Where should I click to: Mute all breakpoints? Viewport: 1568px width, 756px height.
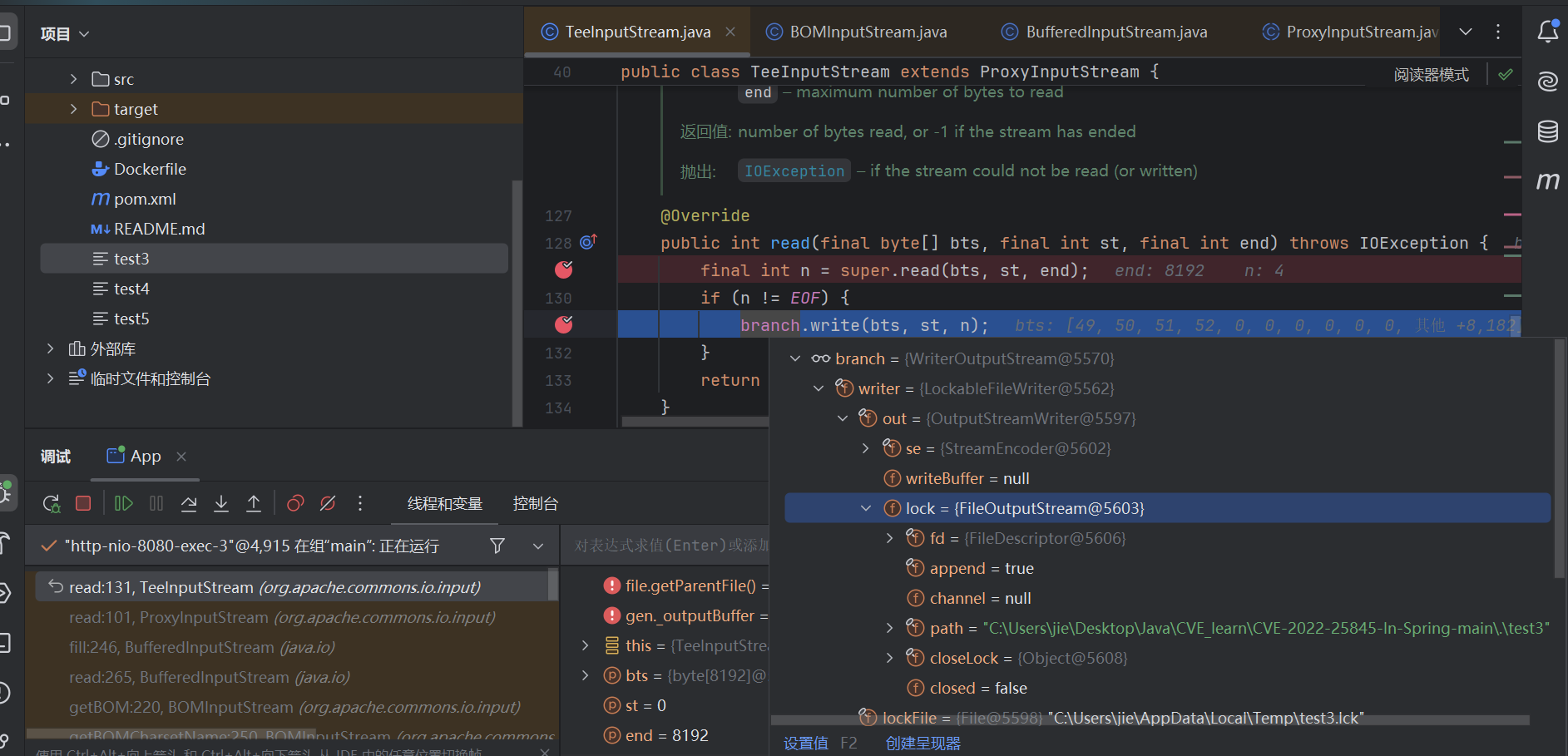coord(328,503)
